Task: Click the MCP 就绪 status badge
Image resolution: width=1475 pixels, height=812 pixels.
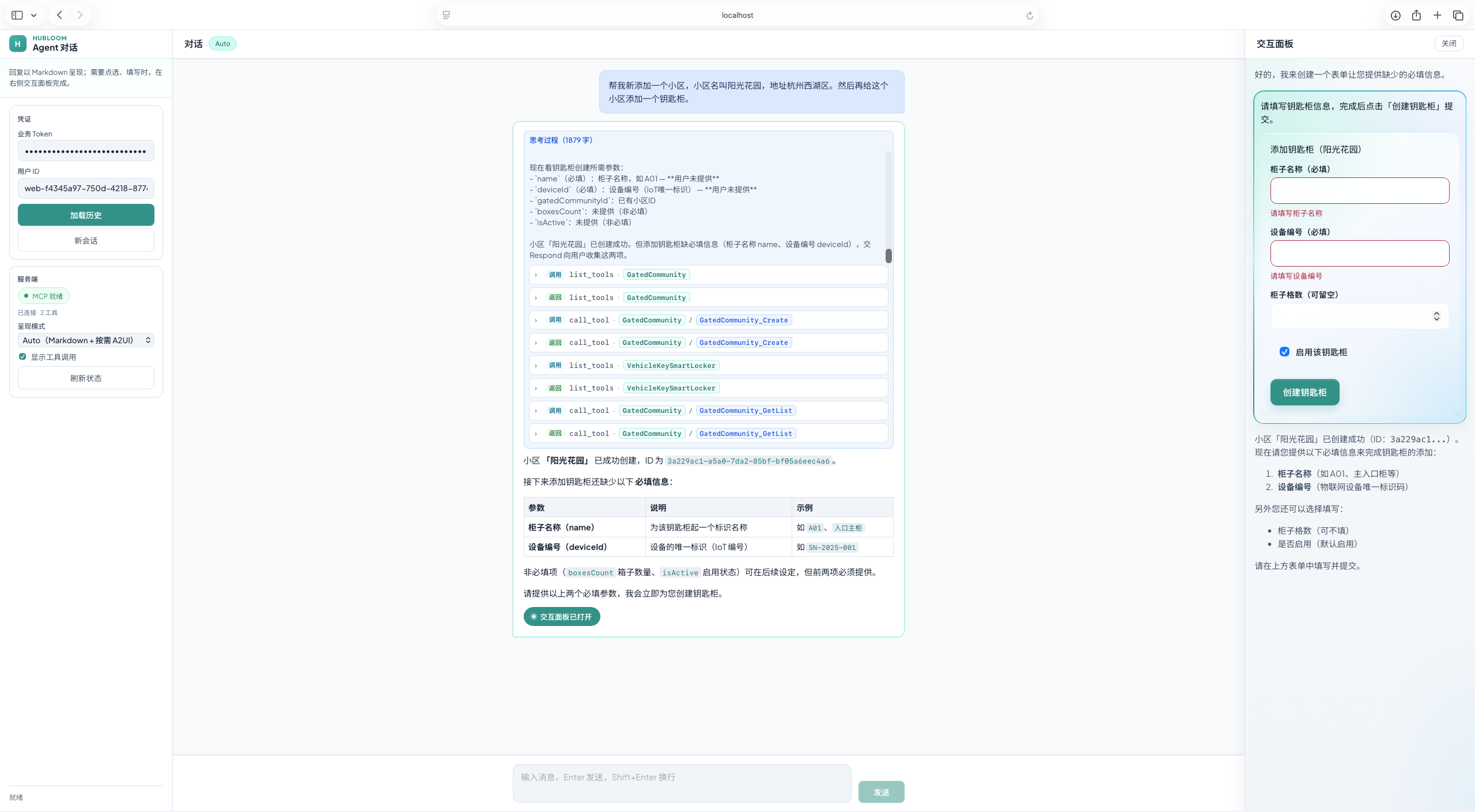Action: pos(44,296)
